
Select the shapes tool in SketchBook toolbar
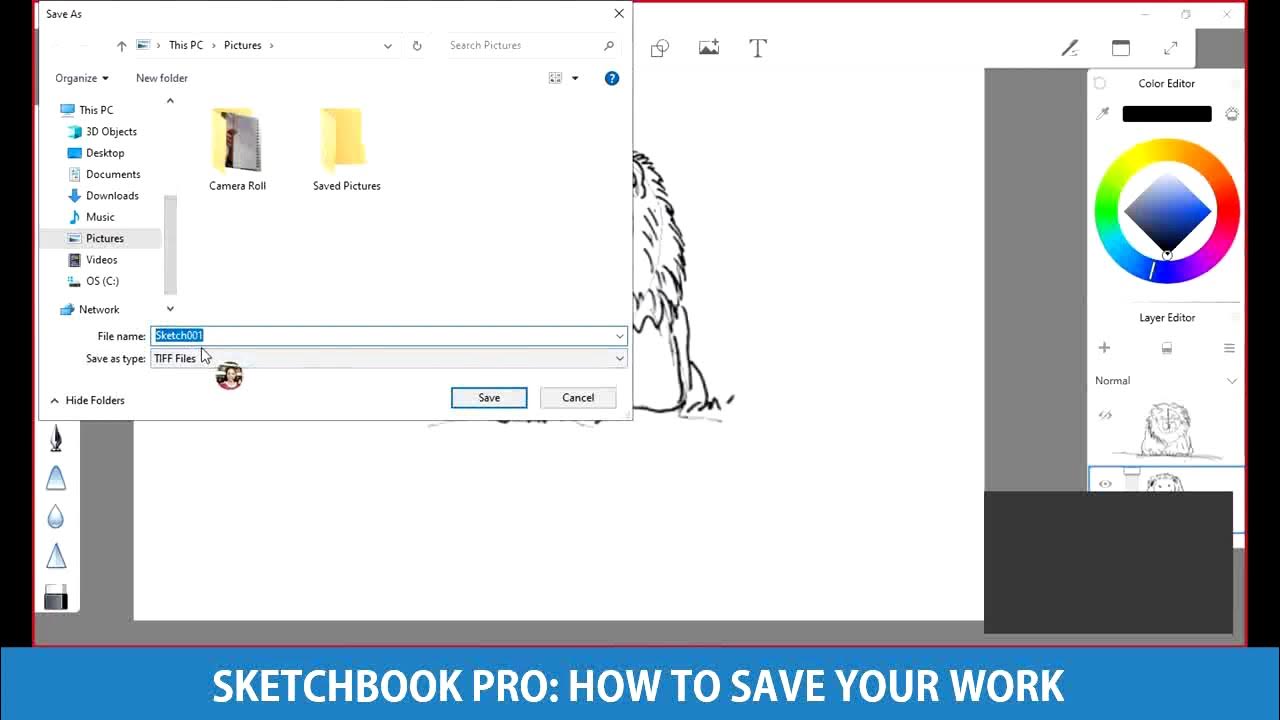pos(660,48)
